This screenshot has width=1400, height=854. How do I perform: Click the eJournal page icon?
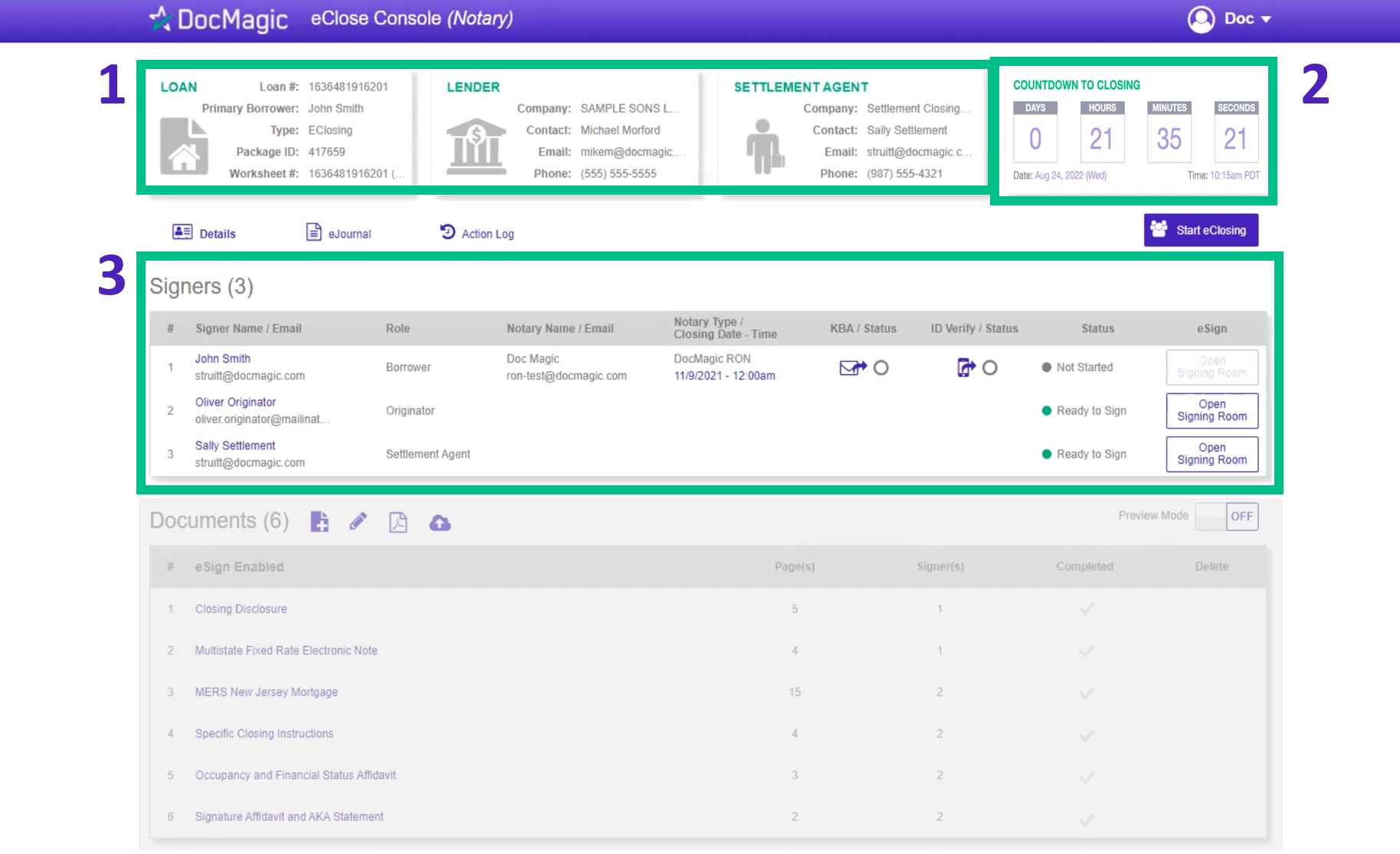click(x=313, y=232)
